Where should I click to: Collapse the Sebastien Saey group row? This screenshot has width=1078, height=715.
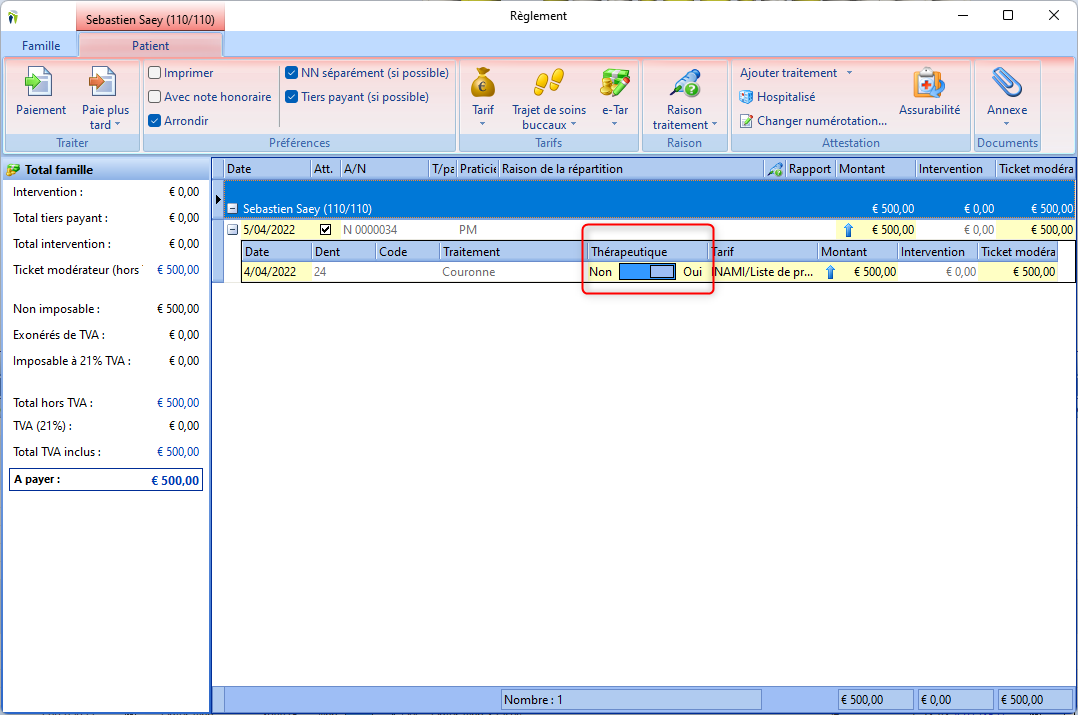pyautogui.click(x=232, y=208)
